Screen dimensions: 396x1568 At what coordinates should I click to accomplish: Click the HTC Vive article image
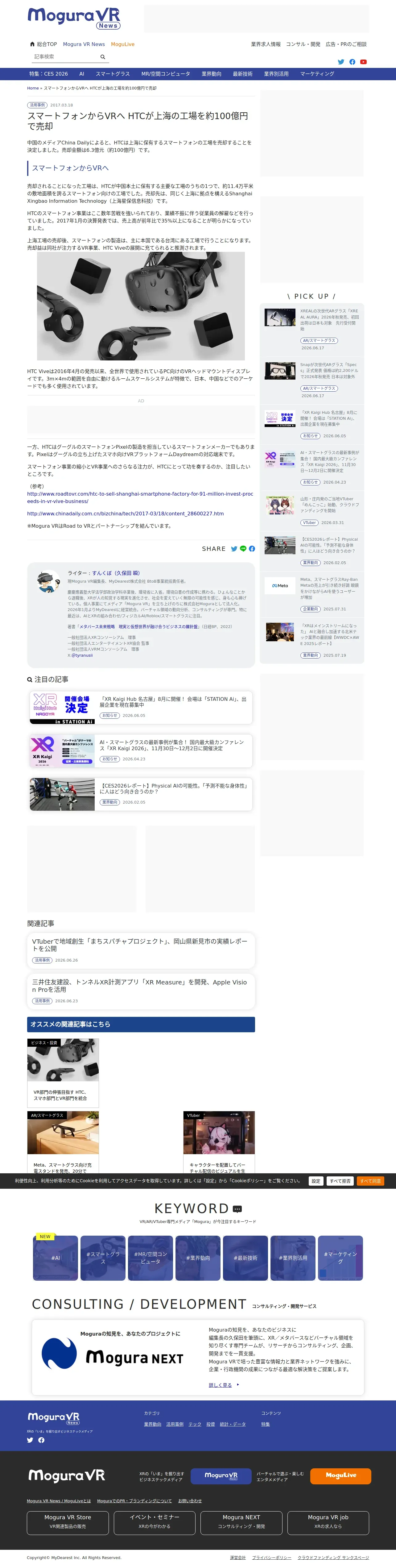tap(141, 306)
